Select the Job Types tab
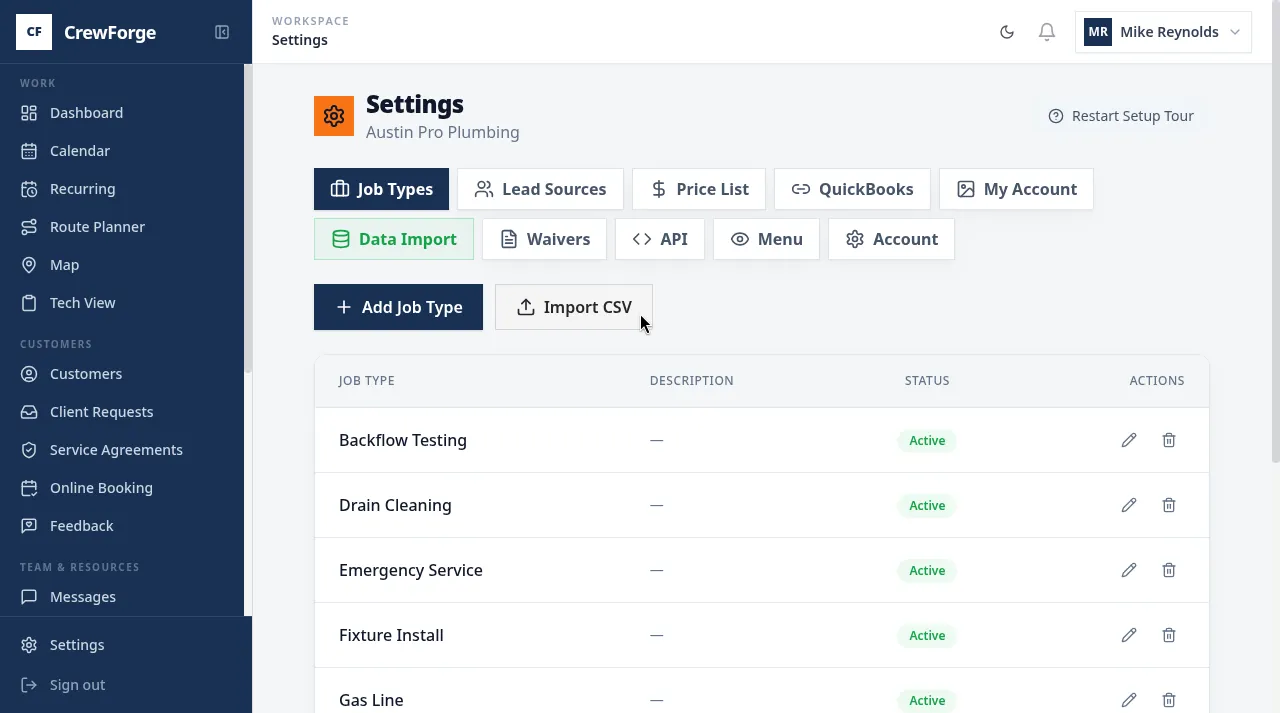Viewport: 1280px width, 713px height. (x=381, y=189)
